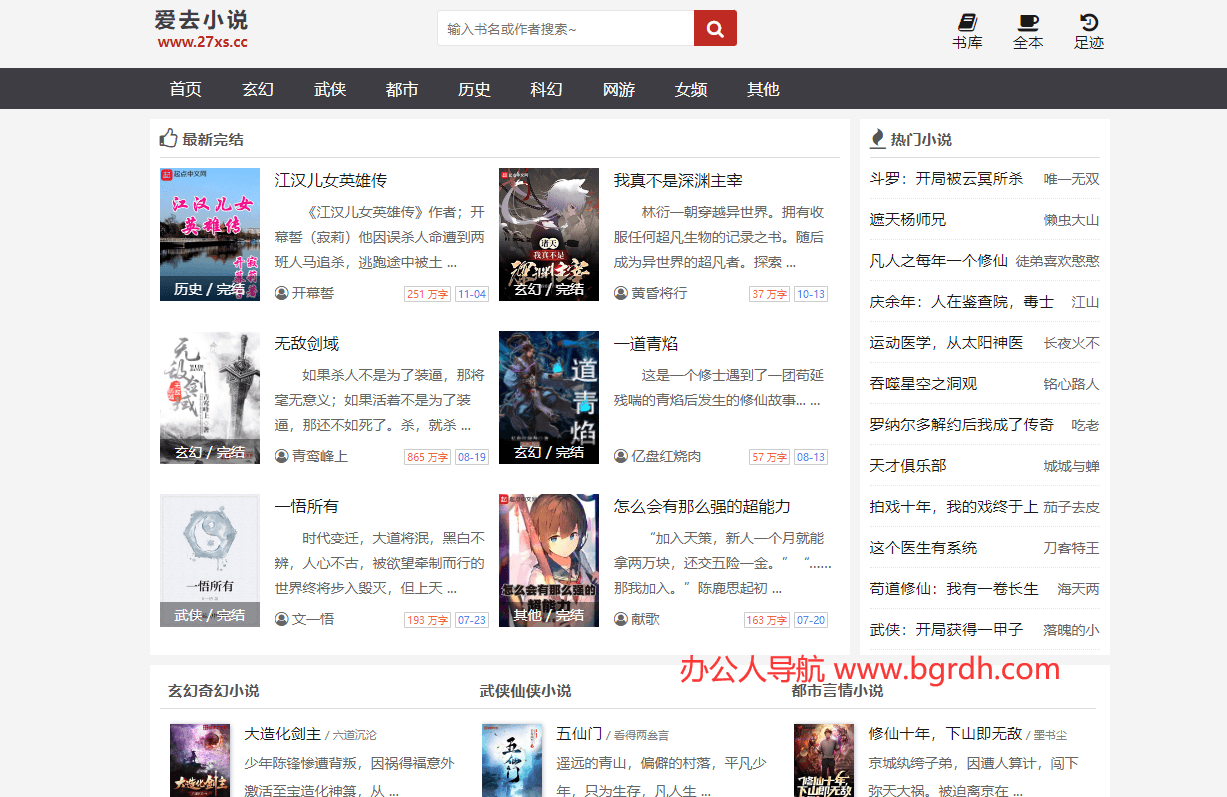The height and width of the screenshot is (797, 1227).
Task: Open hot novel 遮天杨师兄
Action: point(908,220)
